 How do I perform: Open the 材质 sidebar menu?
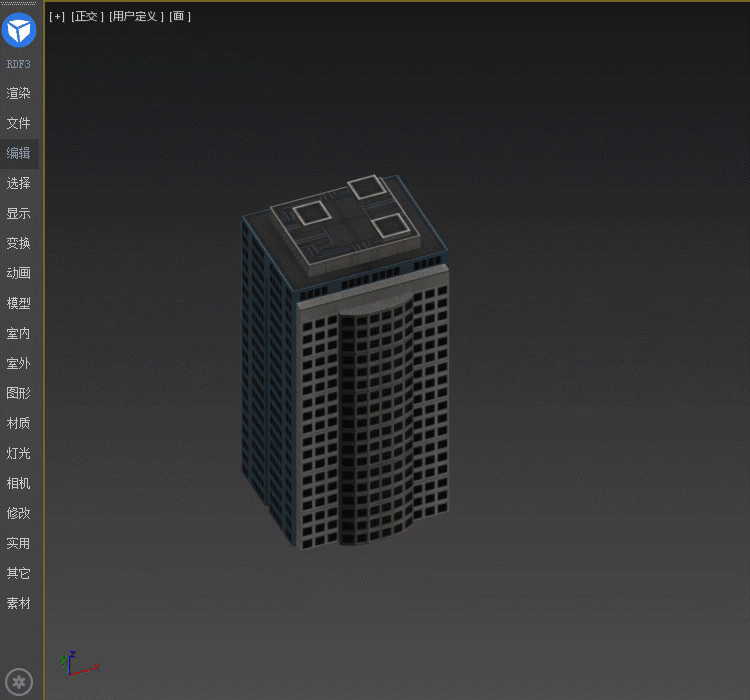[x=19, y=423]
